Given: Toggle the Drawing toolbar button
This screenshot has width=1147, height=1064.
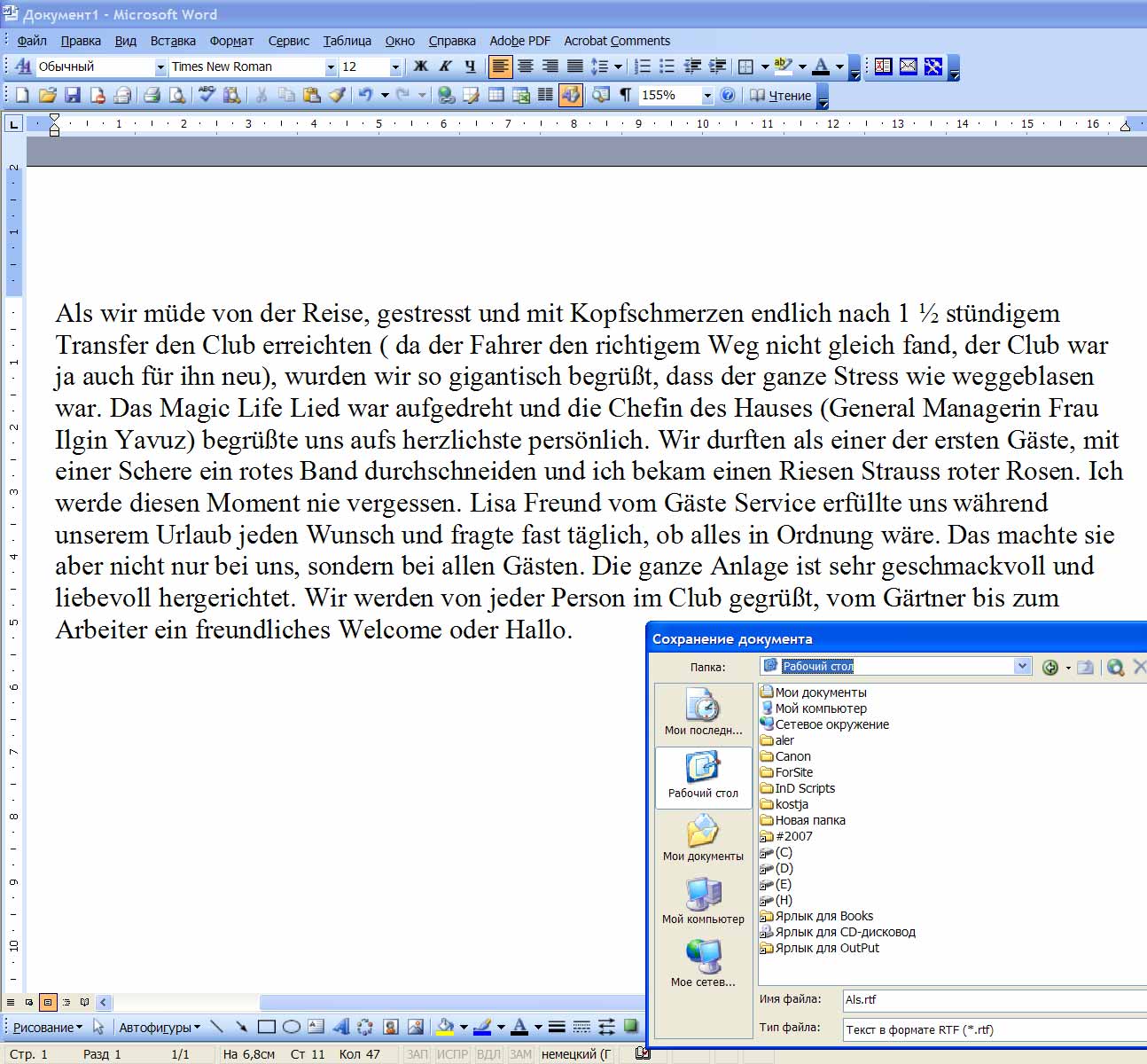Looking at the screenshot, I should coord(571,95).
